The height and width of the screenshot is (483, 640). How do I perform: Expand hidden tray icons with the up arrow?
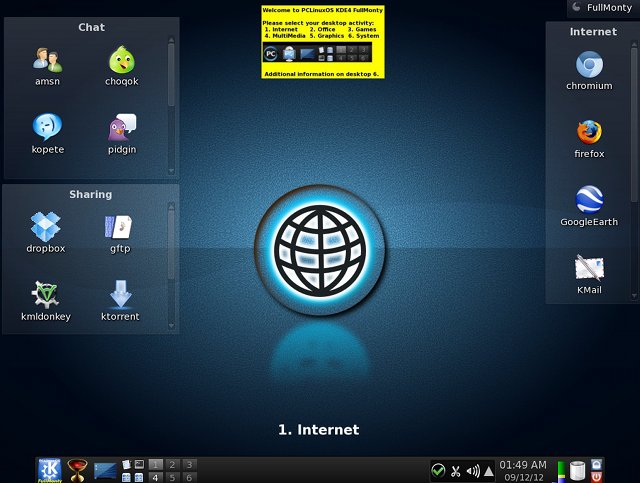point(489,472)
